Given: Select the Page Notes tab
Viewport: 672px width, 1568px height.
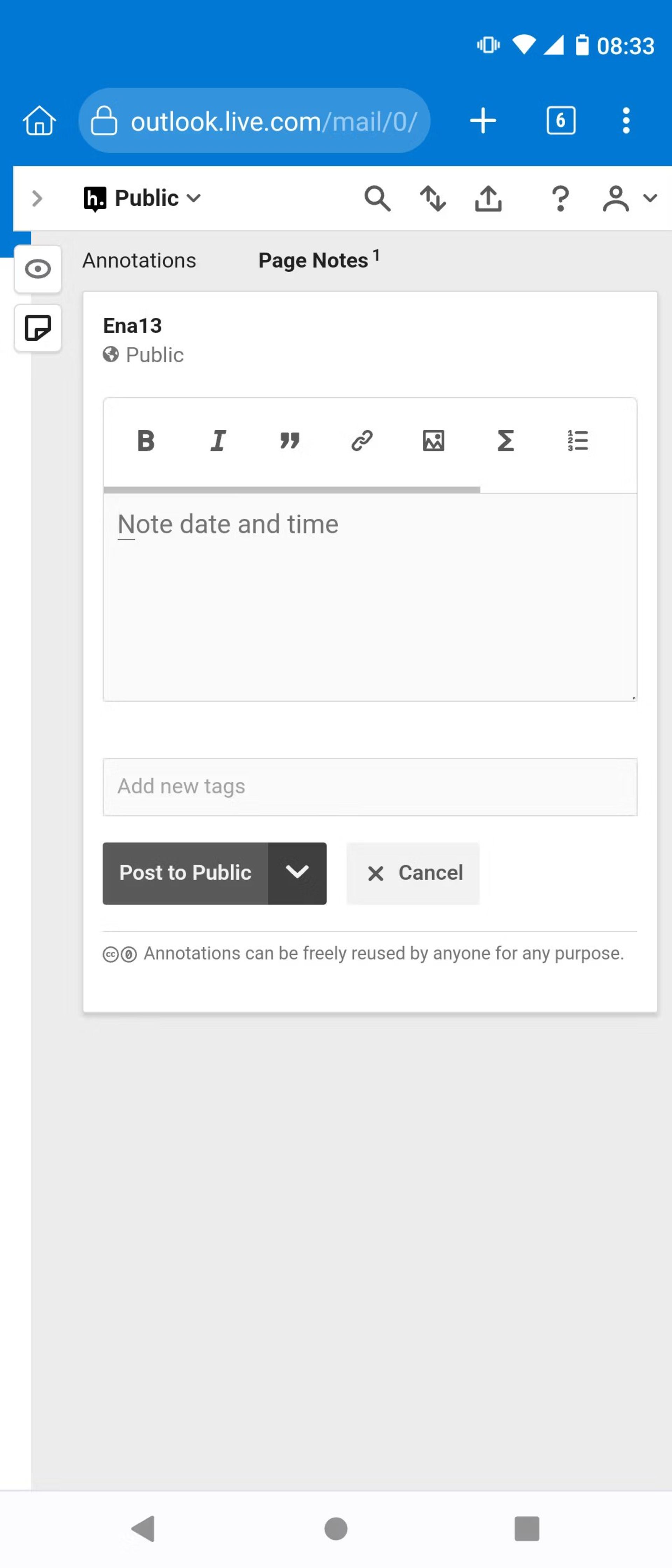Looking at the screenshot, I should coord(319,260).
